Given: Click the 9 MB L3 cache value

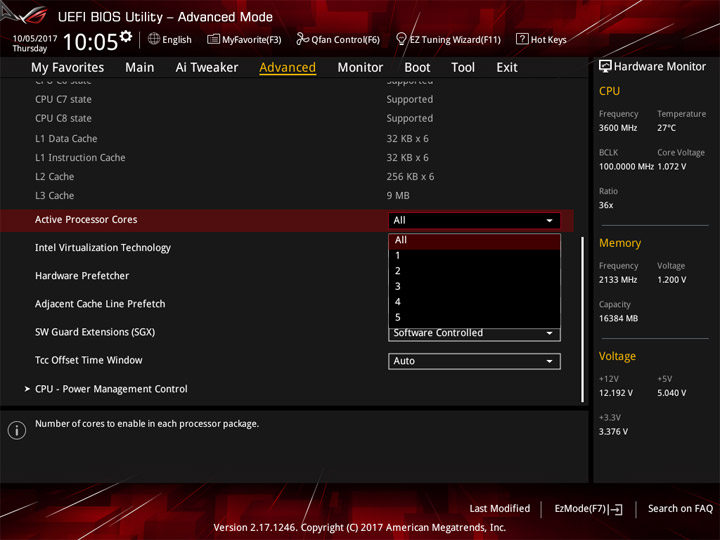Looking at the screenshot, I should point(398,196).
